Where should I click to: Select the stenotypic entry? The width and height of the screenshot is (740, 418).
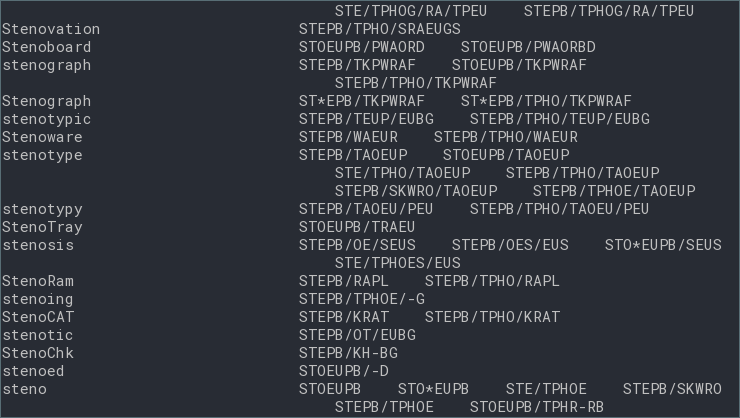click(x=47, y=119)
